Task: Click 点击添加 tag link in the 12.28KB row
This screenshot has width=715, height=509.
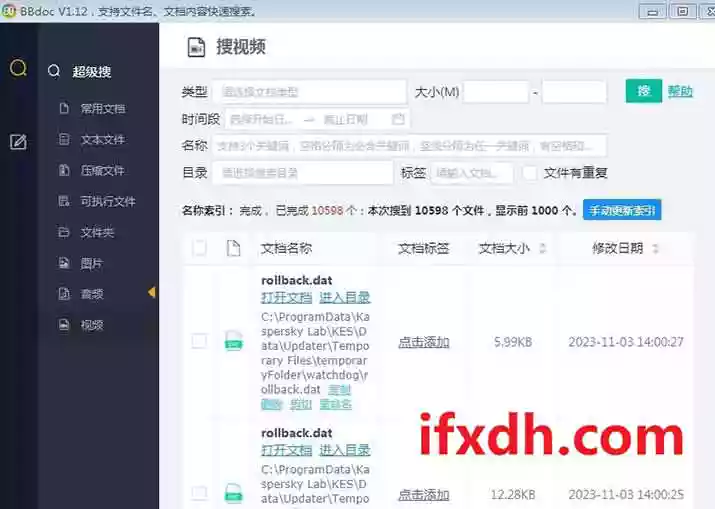Action: click(x=424, y=495)
